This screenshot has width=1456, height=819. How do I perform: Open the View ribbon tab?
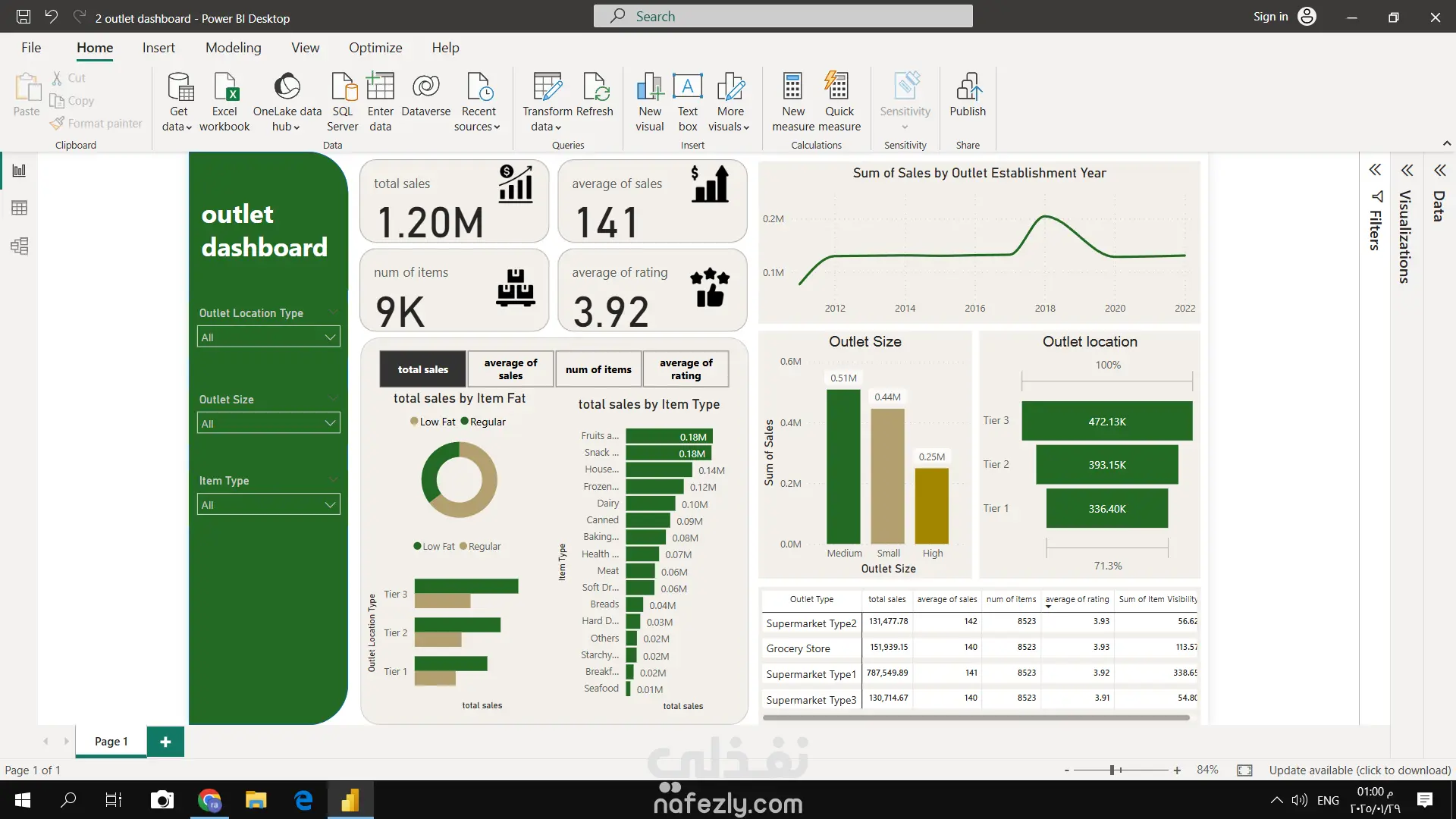(305, 48)
